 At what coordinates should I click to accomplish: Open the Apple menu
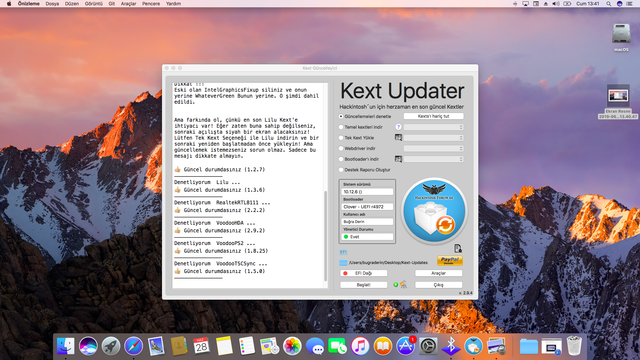pos(9,4)
